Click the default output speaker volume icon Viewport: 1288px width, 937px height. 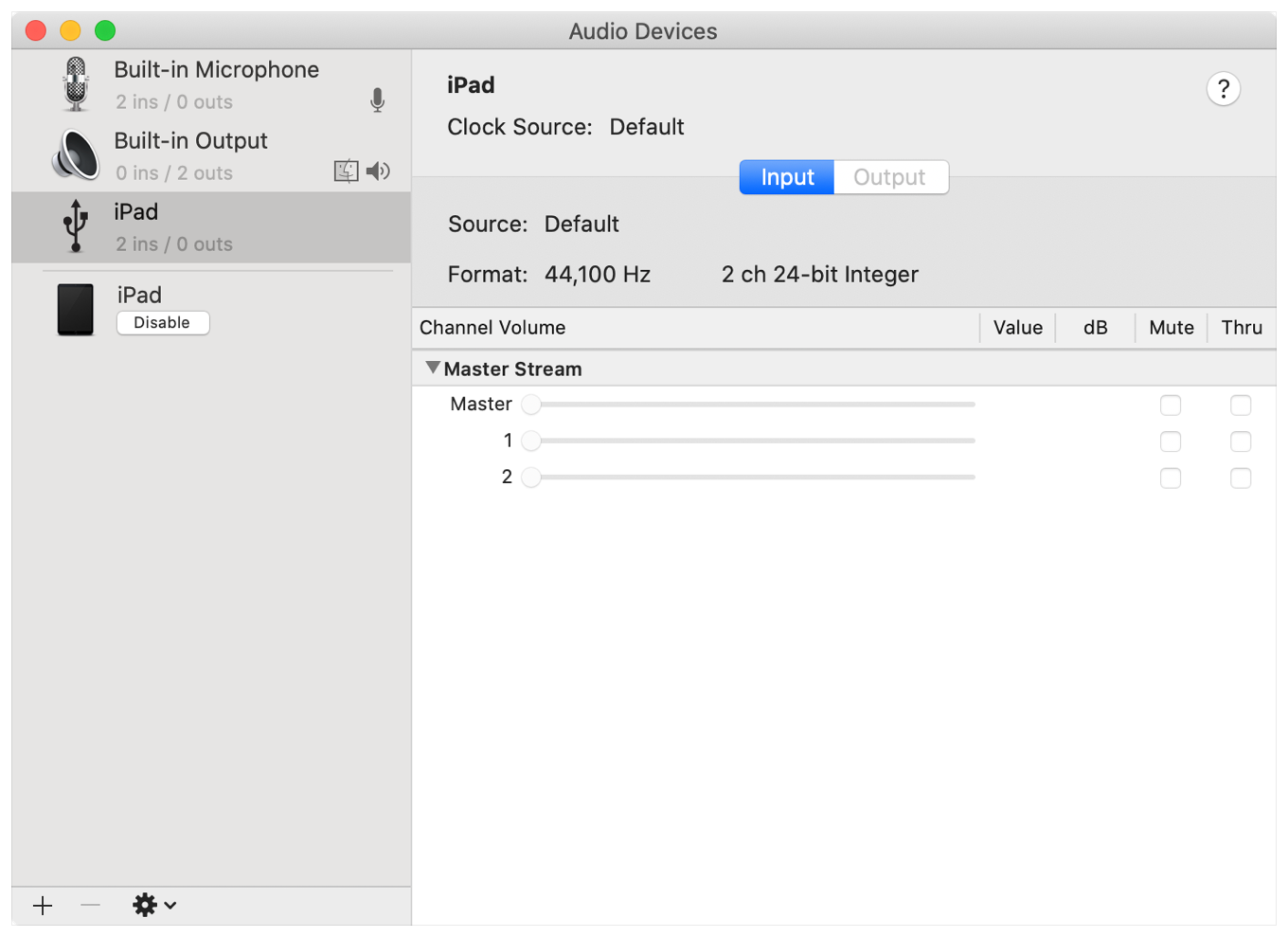click(378, 171)
